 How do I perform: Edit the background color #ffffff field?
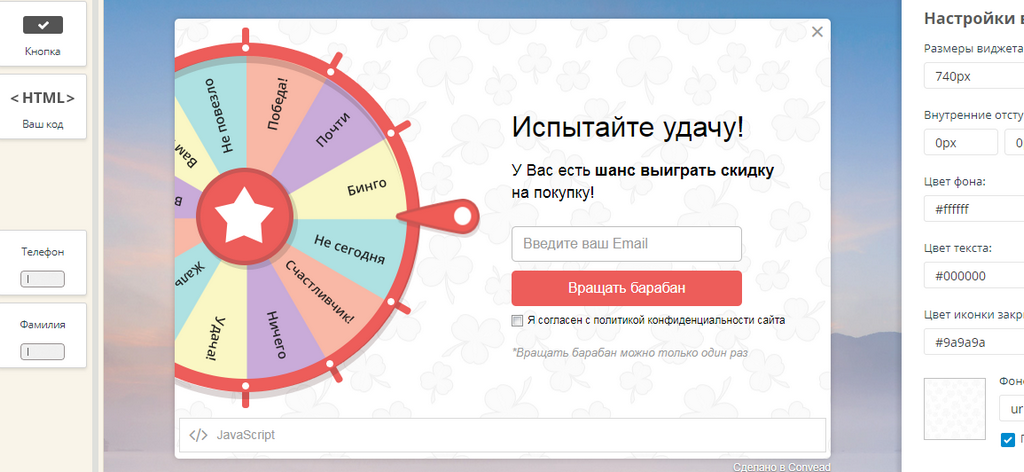[x=974, y=210]
